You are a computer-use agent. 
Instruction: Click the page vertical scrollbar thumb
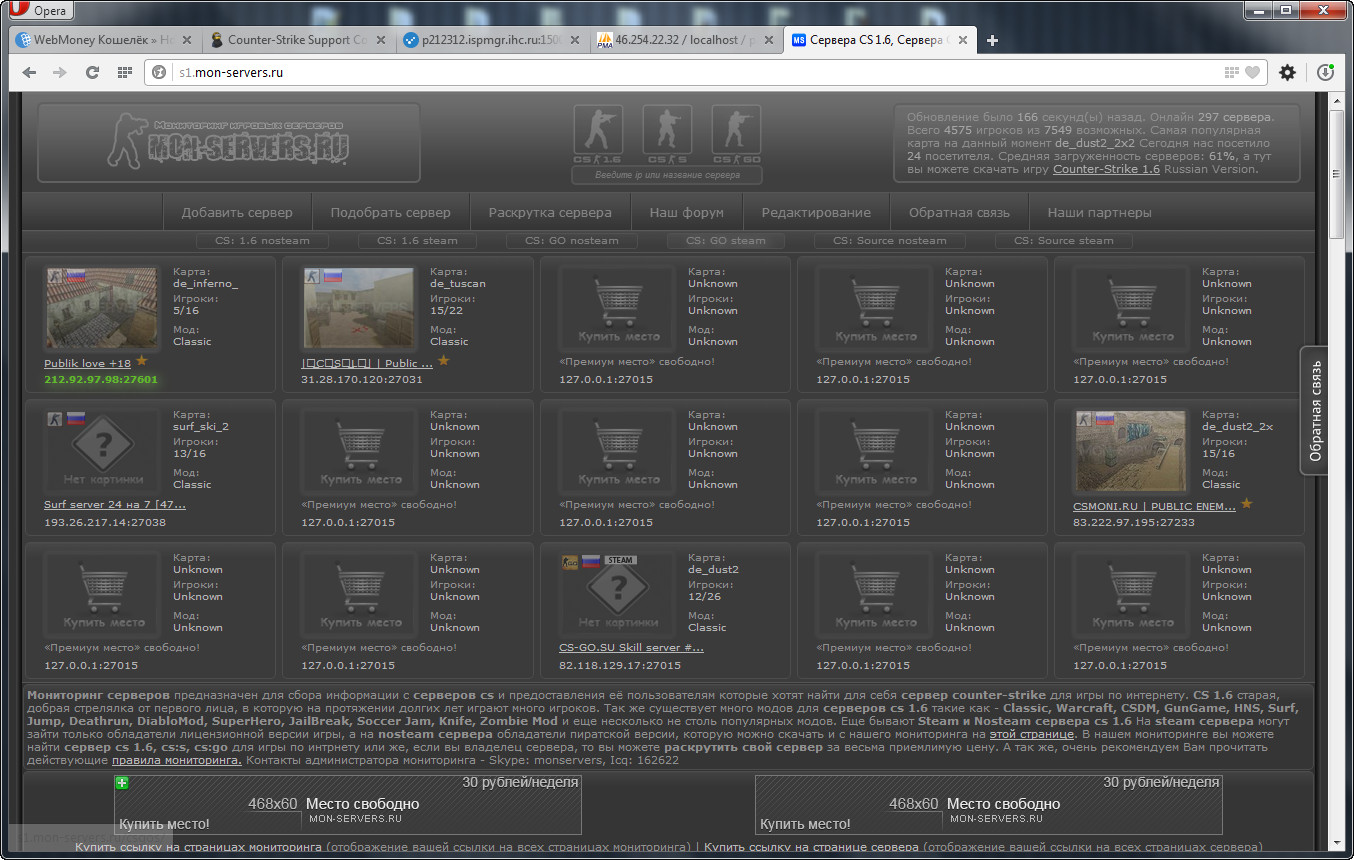1337,175
